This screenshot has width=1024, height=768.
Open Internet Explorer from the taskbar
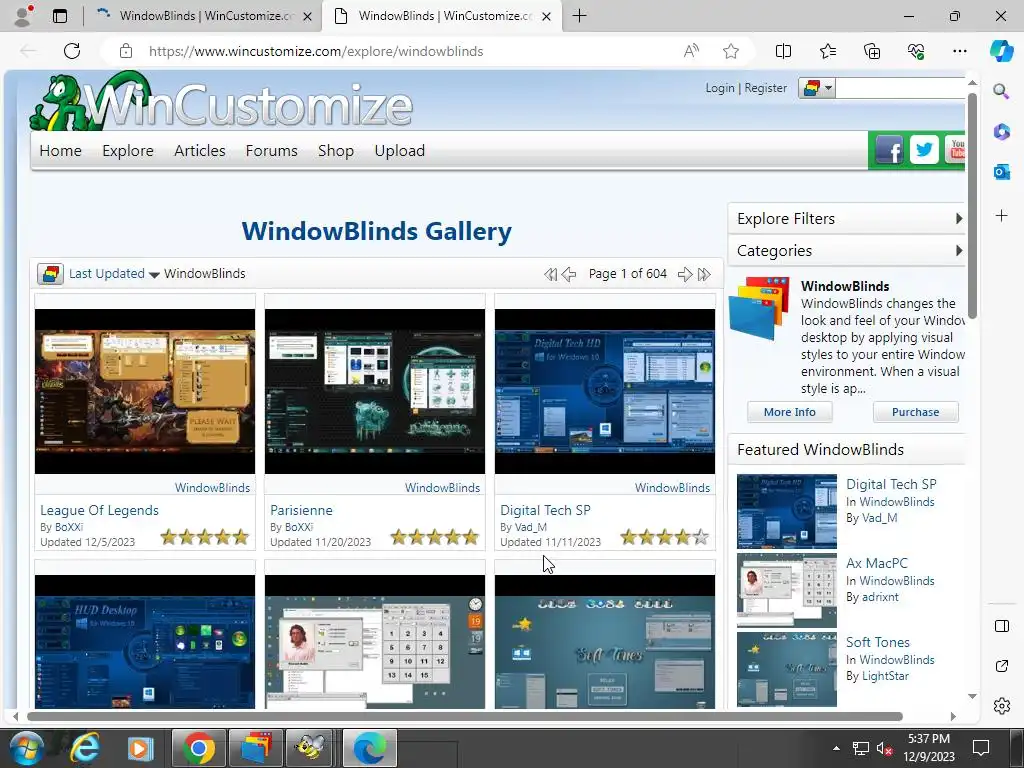85,748
